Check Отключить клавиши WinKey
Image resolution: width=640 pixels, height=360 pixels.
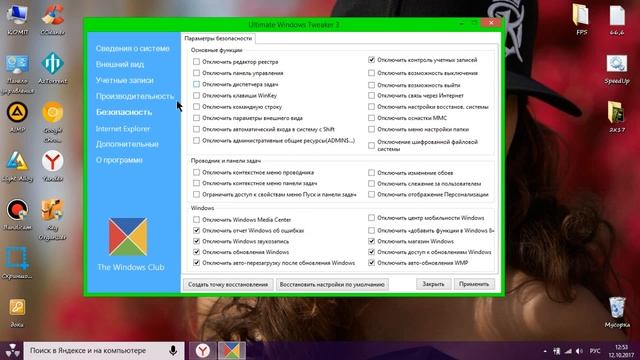tap(196, 96)
